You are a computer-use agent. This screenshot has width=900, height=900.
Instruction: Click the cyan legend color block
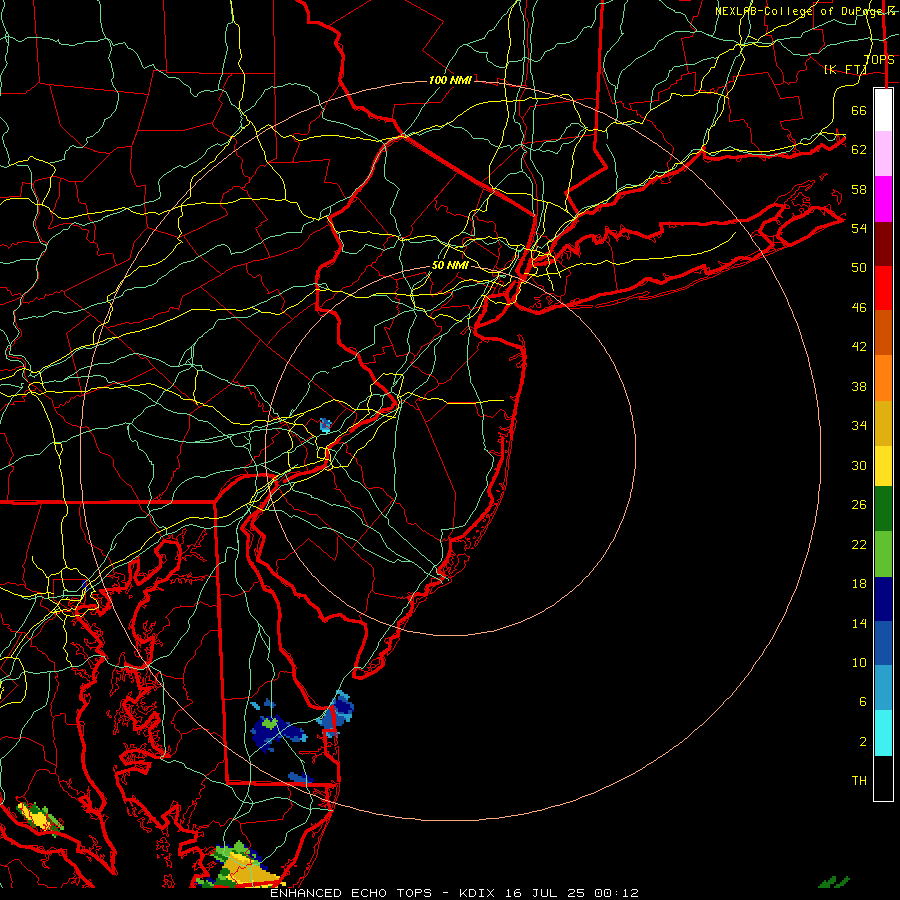pyautogui.click(x=883, y=733)
